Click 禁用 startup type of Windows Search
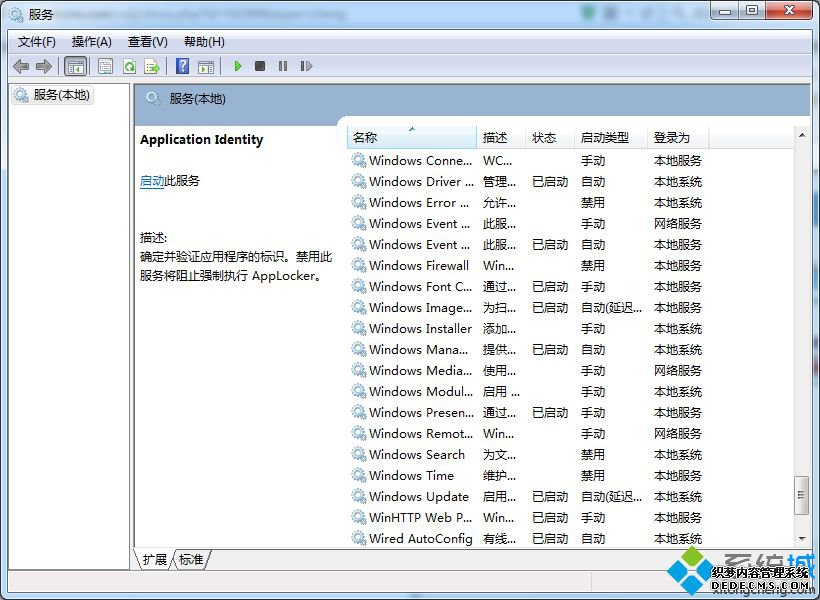 click(x=593, y=455)
